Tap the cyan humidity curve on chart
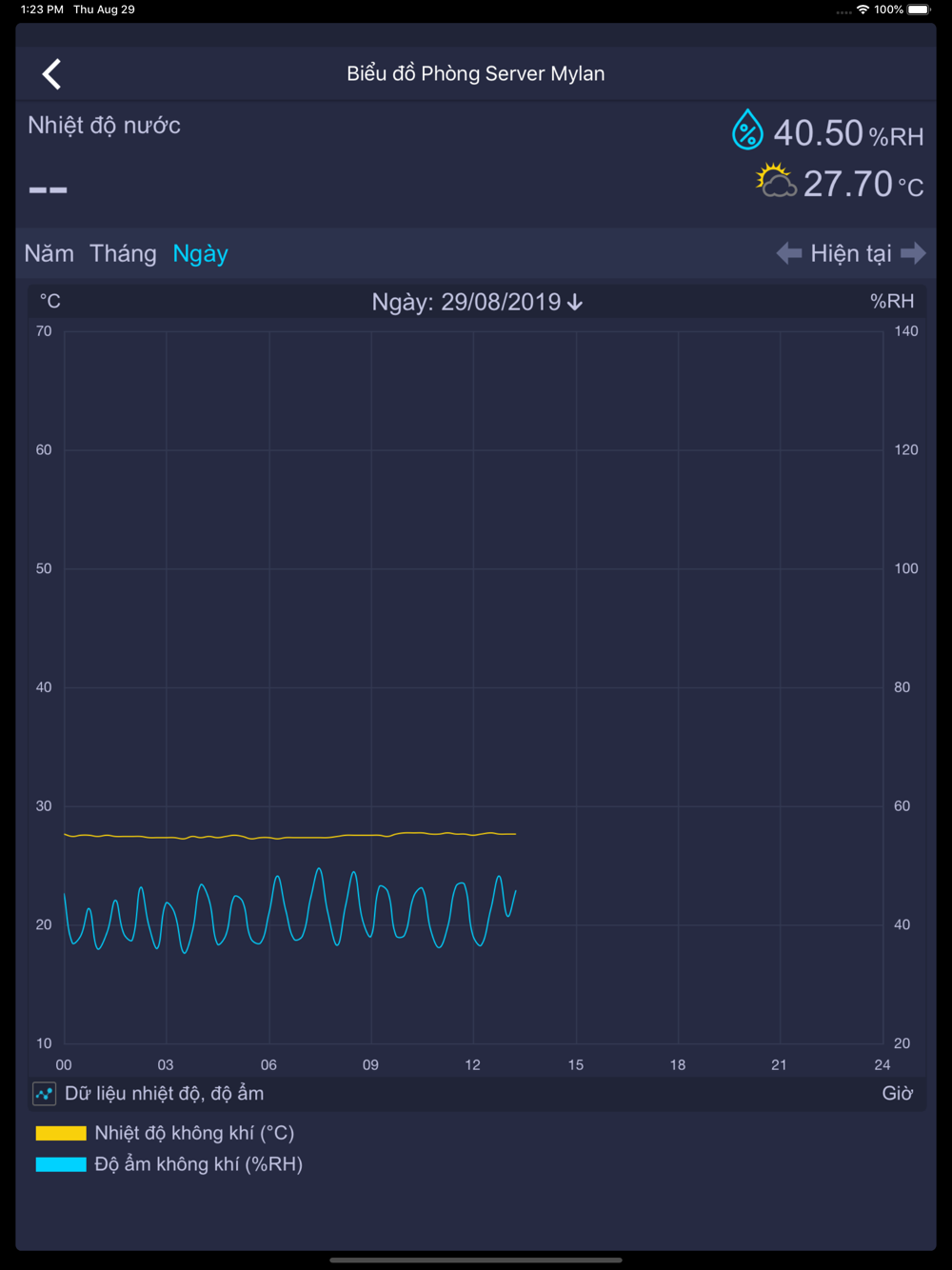Image resolution: width=952 pixels, height=1270 pixels. 290,911
